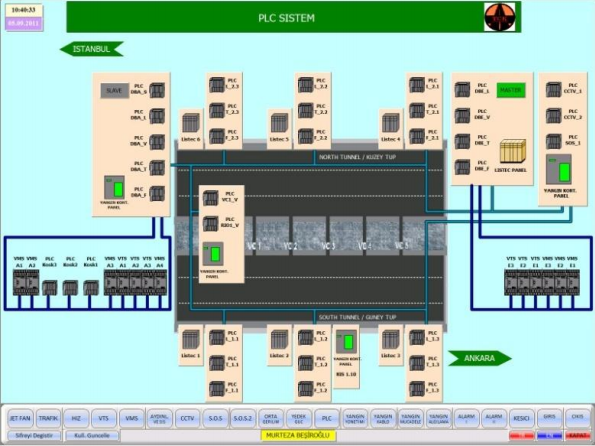
Task: Click the PLC CCTV_1 module icon
Action: (553, 90)
